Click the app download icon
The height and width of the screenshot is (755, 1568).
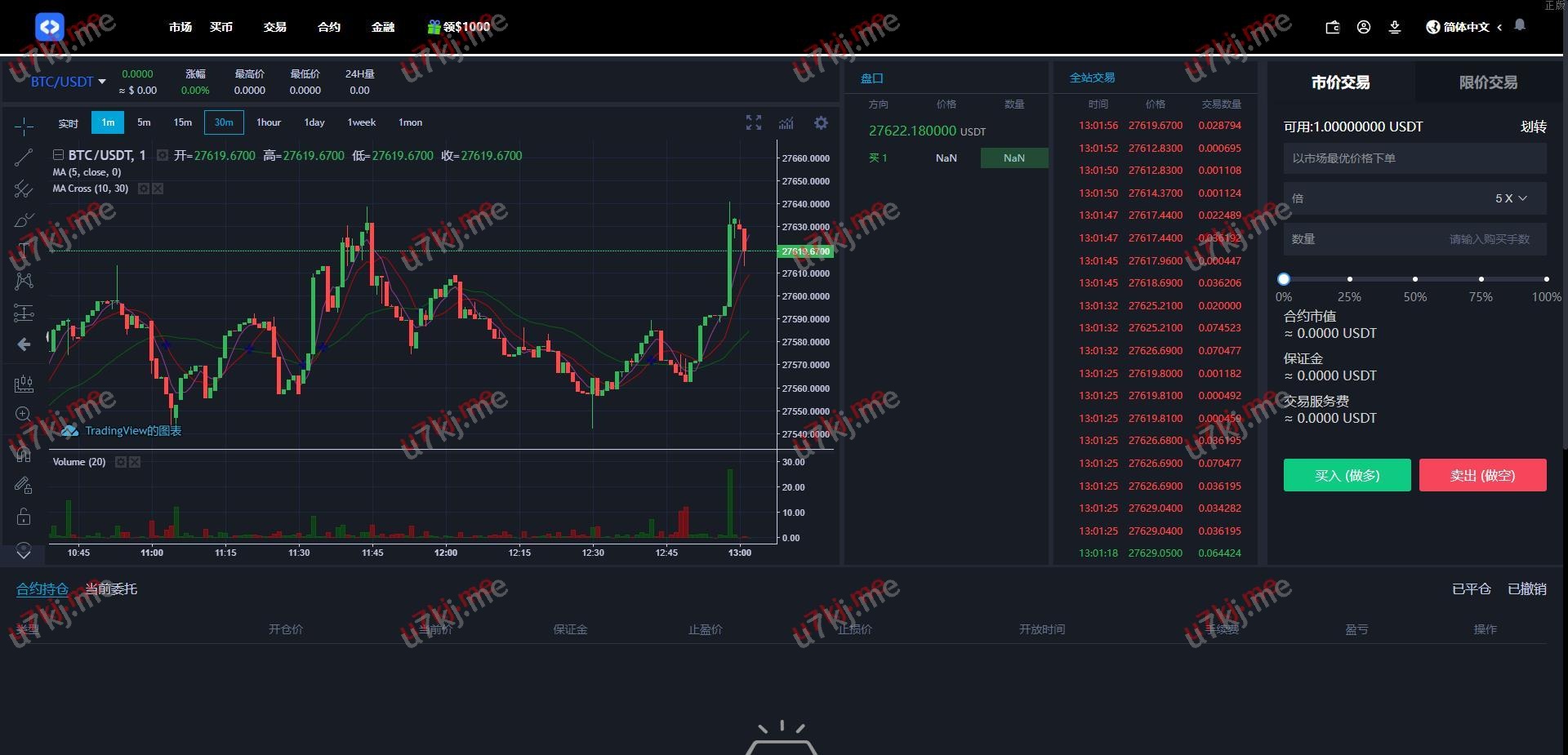point(1394,27)
